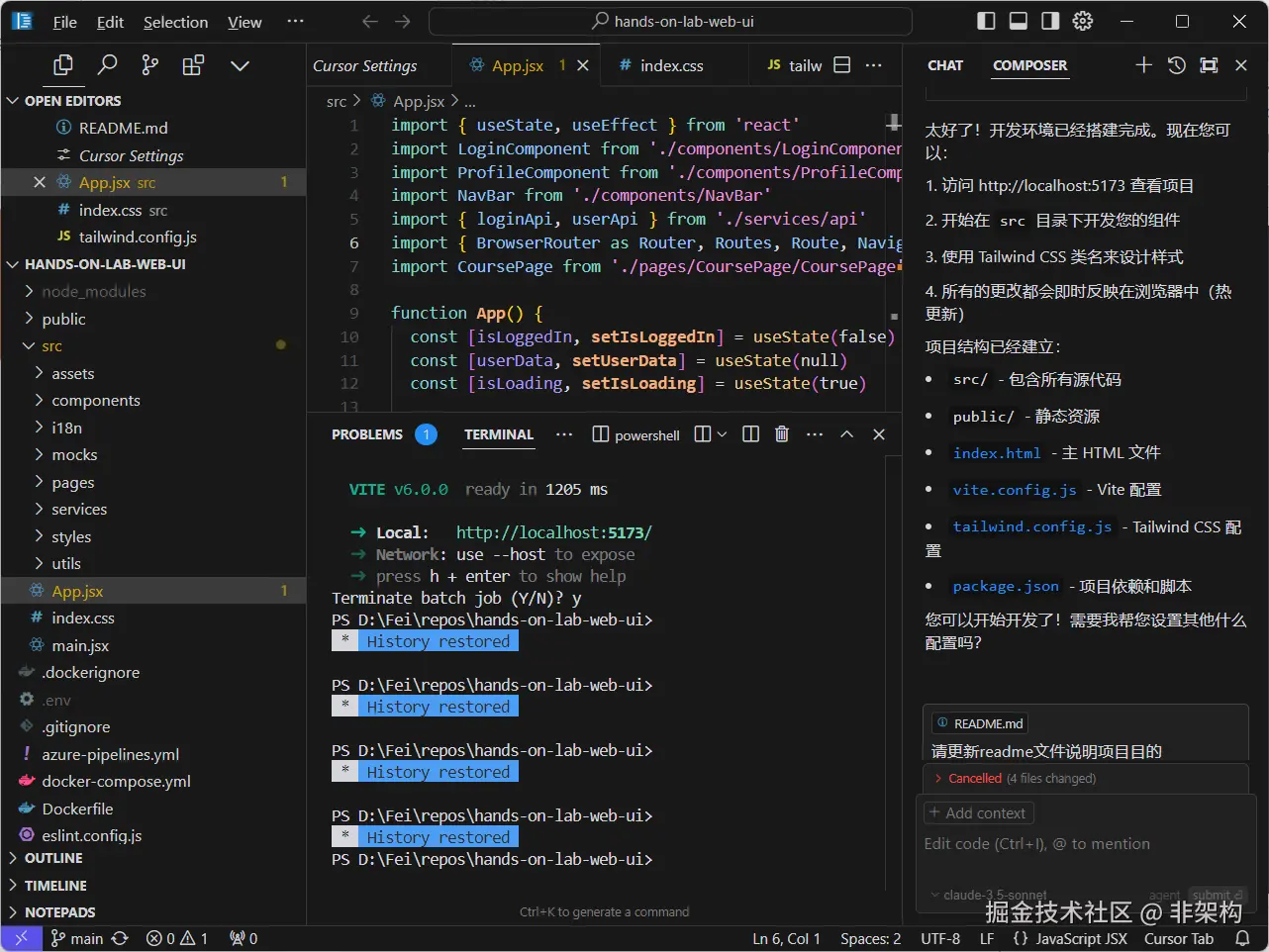Toggle the bottom panel layout button
The height and width of the screenshot is (952, 1269).
1018,21
